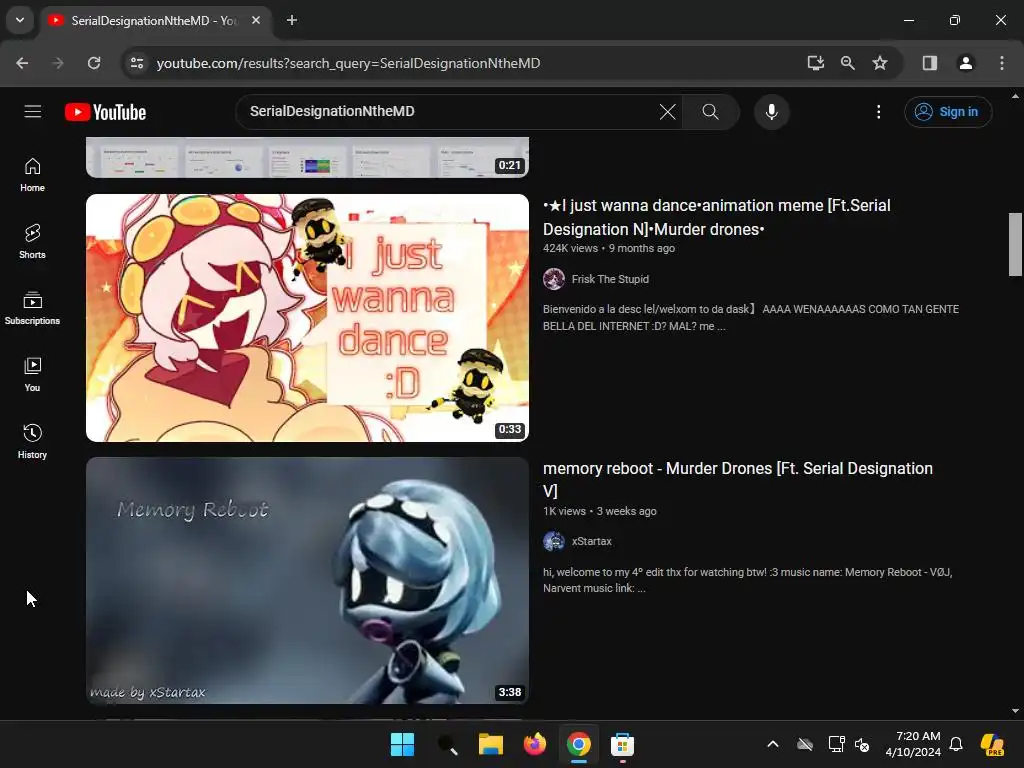Go to Home in the sidebar
Screen dimensions: 1024x768
(x=32, y=174)
